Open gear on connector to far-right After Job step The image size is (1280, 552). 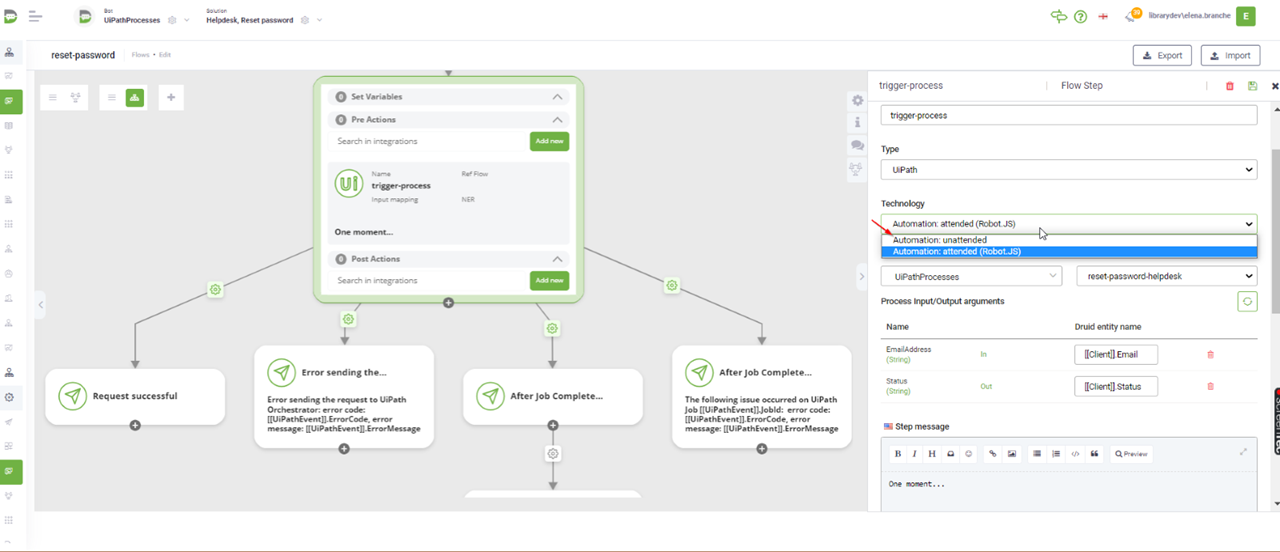point(672,285)
